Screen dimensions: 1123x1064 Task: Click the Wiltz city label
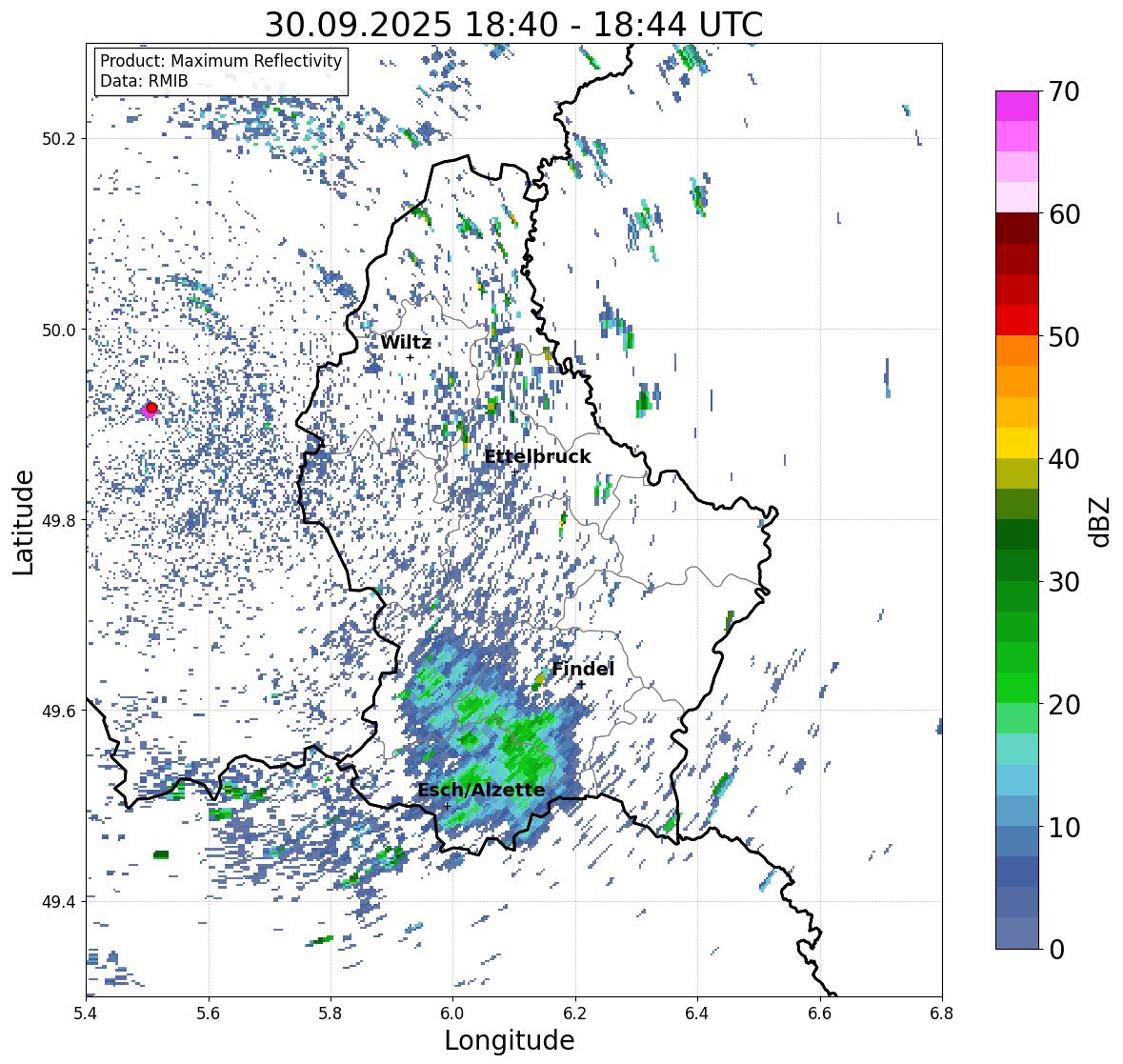(406, 342)
